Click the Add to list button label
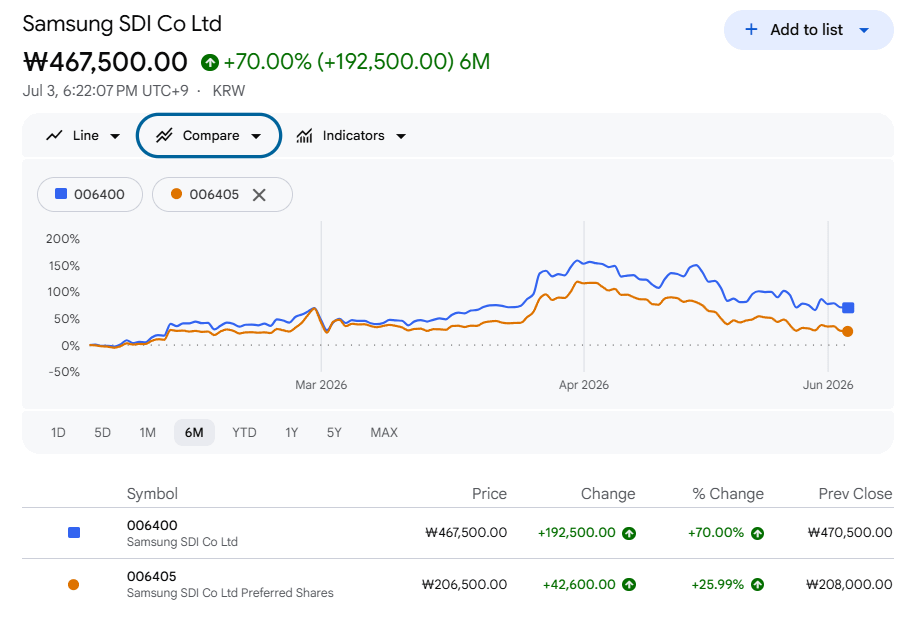 click(806, 30)
